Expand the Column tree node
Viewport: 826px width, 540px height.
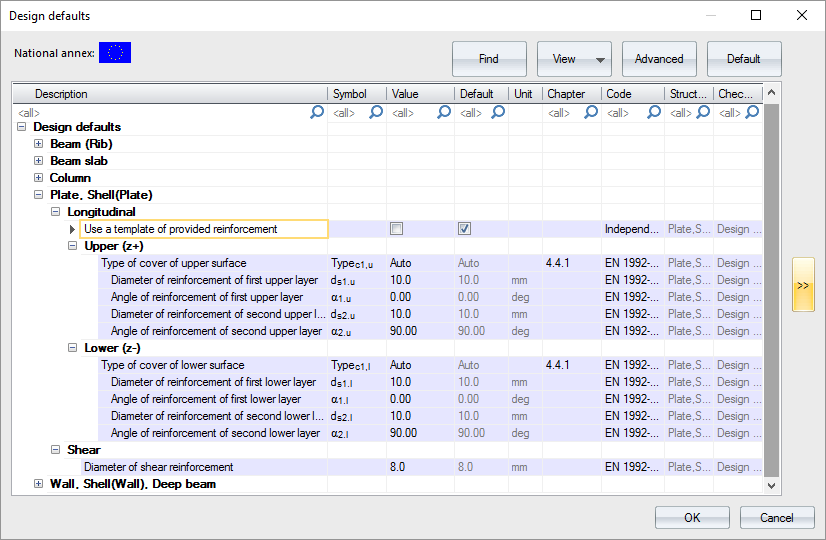(x=39, y=178)
